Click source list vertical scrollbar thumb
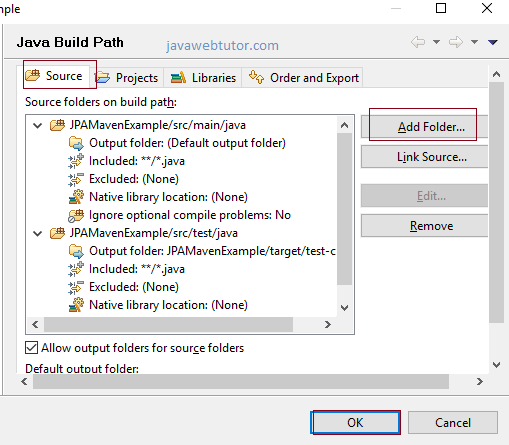 (345, 209)
